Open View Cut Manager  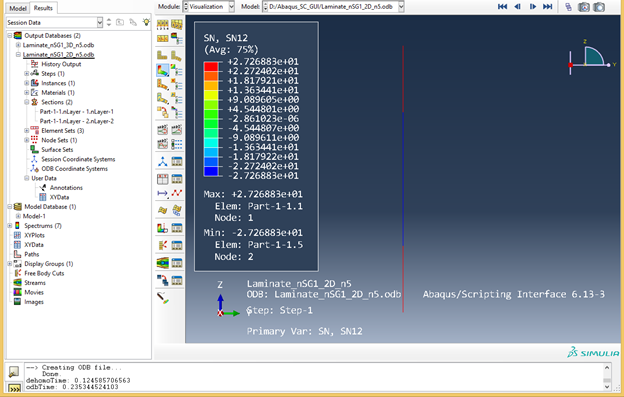[177, 228]
